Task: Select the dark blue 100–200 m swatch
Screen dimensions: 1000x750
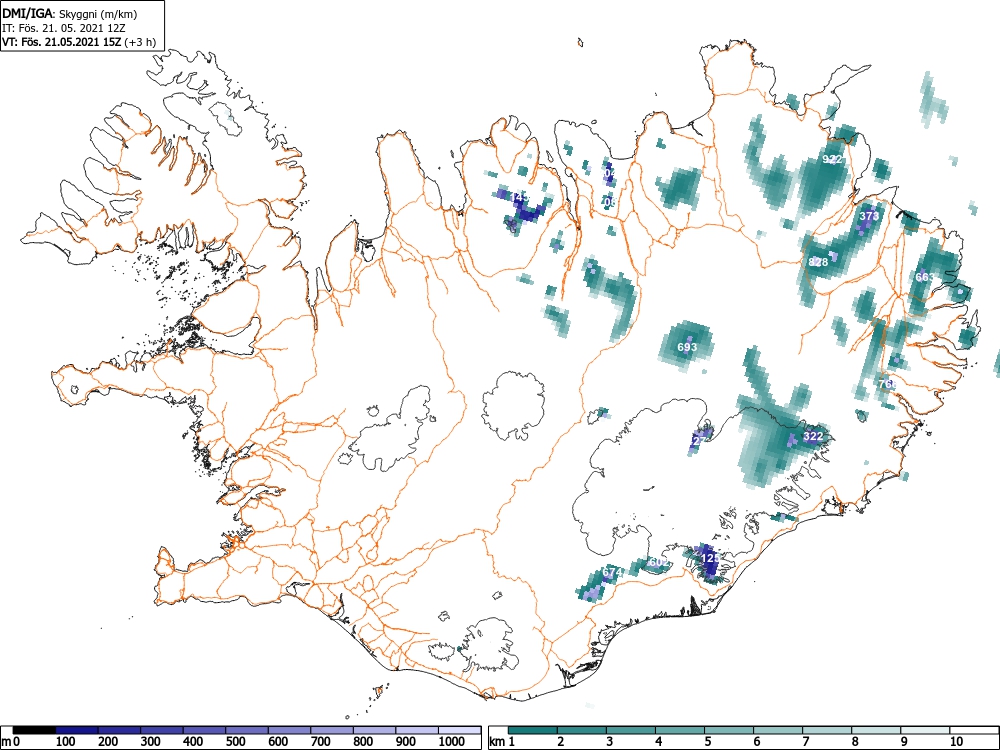Action: tap(77, 730)
